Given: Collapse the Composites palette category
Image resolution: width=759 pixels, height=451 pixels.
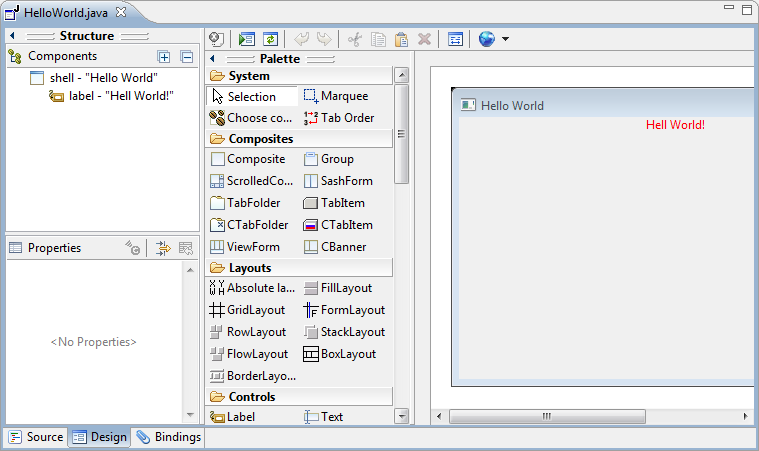Looking at the screenshot, I should click(299, 139).
